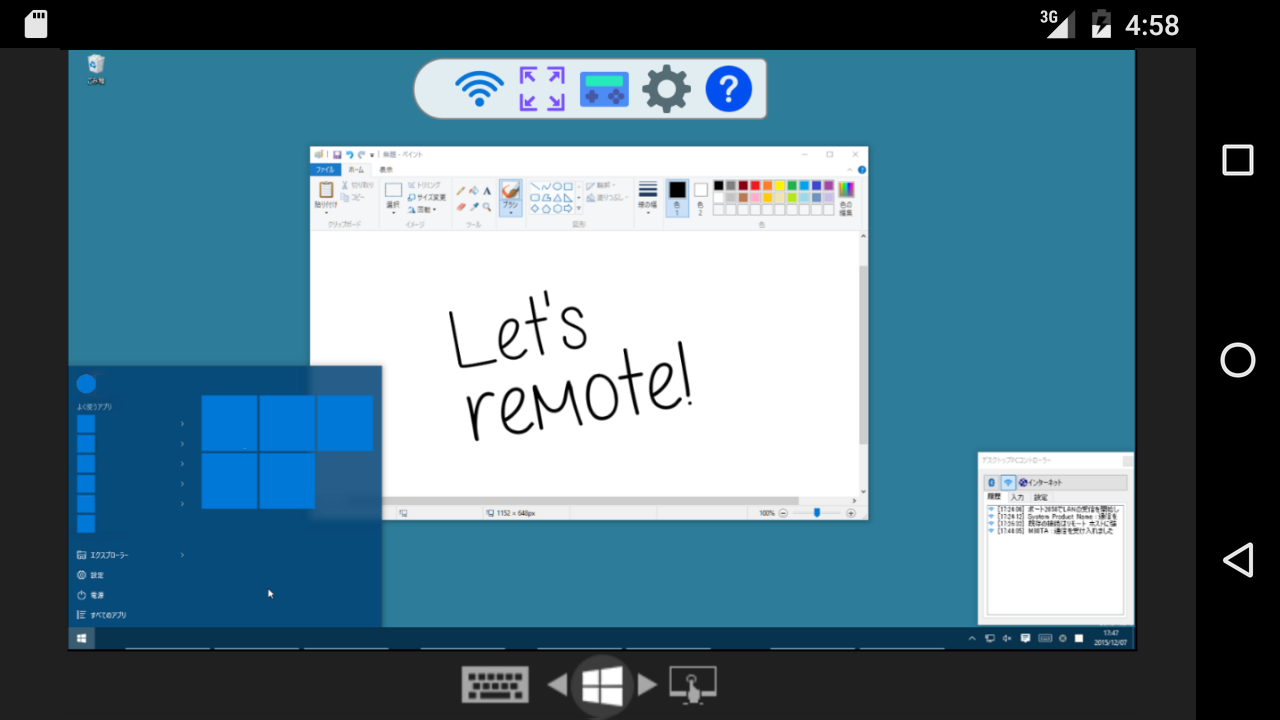This screenshot has width=1280, height=720.
Task: Tap the touch-screen monitor icon in bottom bar
Action: (692, 685)
